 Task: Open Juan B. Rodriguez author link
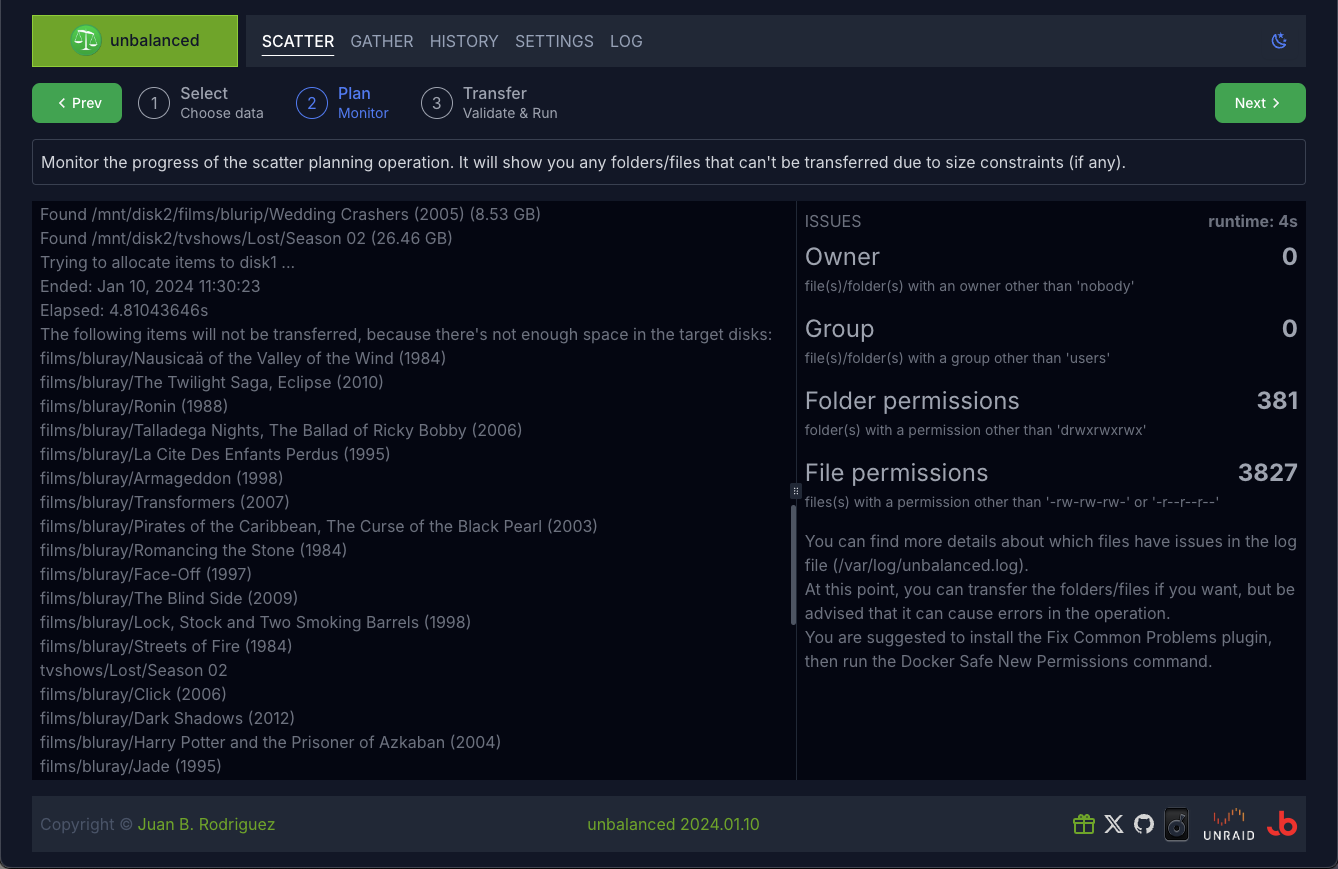tap(206, 824)
